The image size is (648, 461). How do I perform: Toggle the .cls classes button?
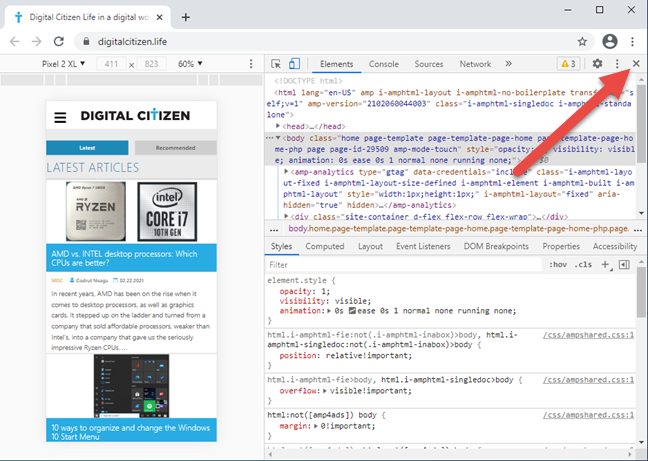coord(583,265)
